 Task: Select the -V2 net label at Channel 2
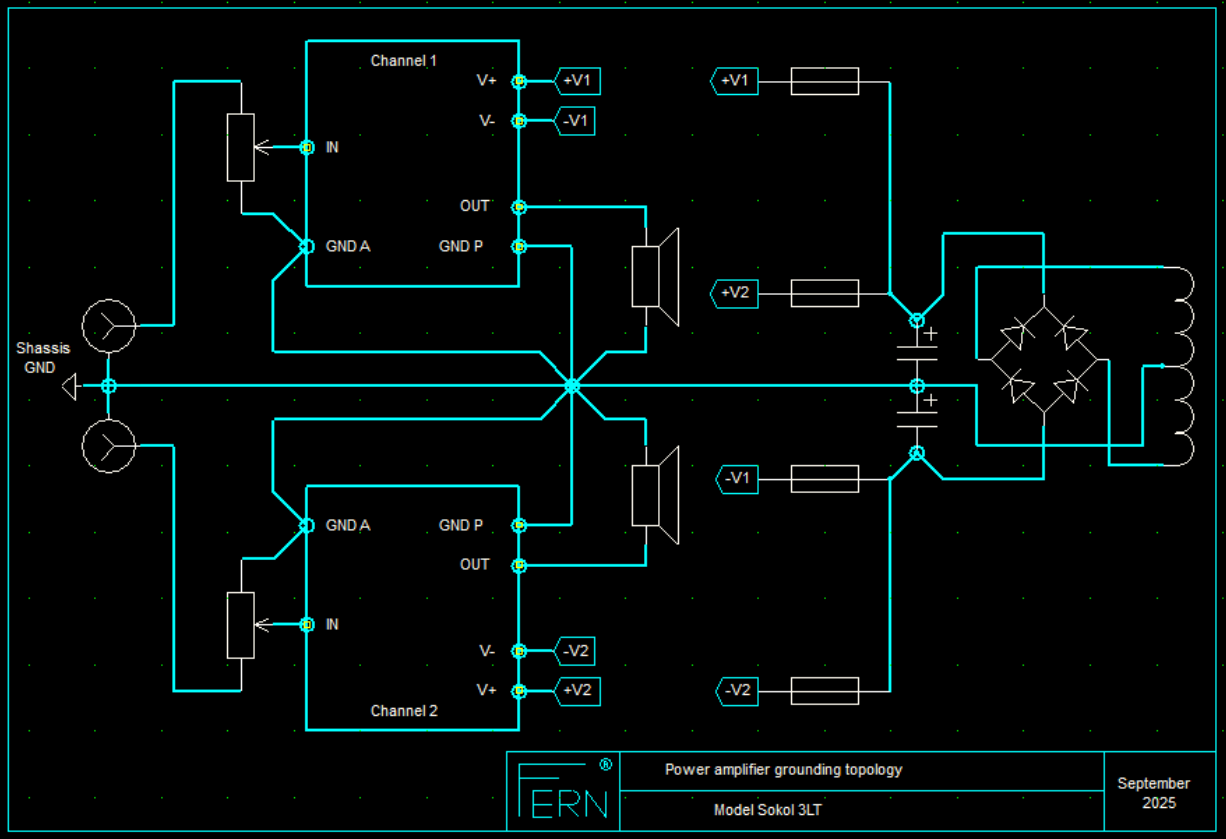(x=577, y=651)
